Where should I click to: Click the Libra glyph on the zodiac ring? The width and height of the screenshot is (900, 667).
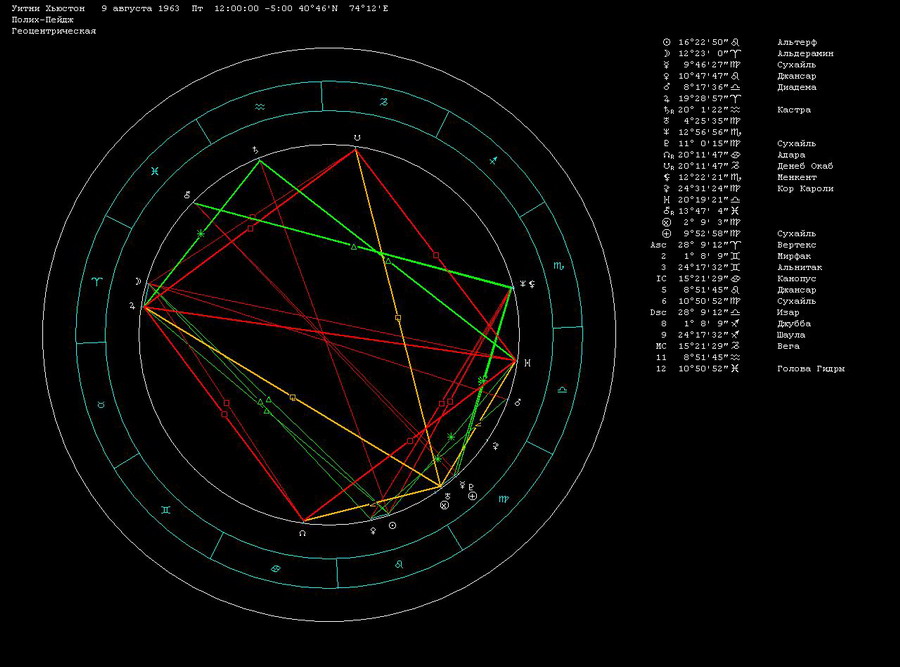click(562, 390)
